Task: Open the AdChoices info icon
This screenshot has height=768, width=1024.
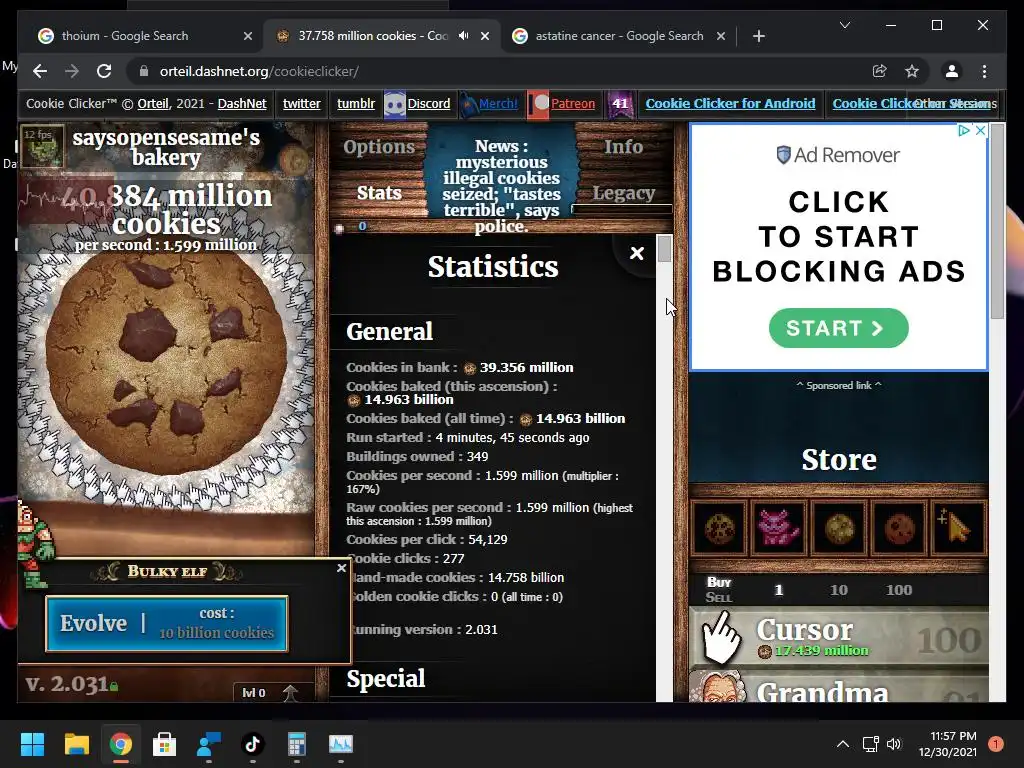Action: [964, 131]
